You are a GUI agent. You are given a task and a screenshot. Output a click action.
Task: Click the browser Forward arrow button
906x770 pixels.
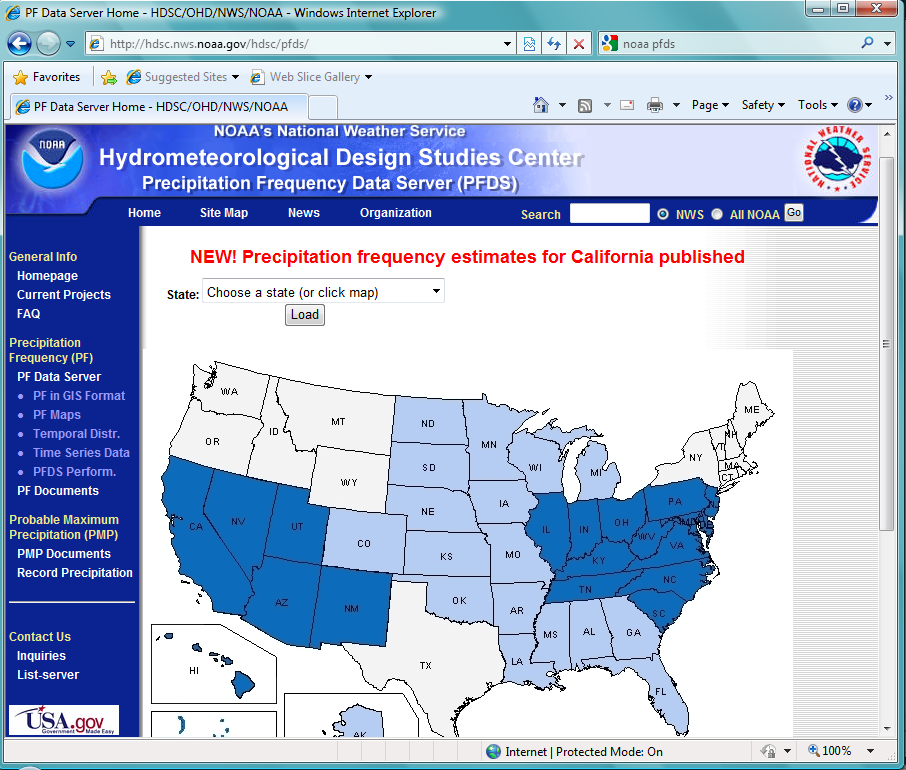tap(49, 43)
